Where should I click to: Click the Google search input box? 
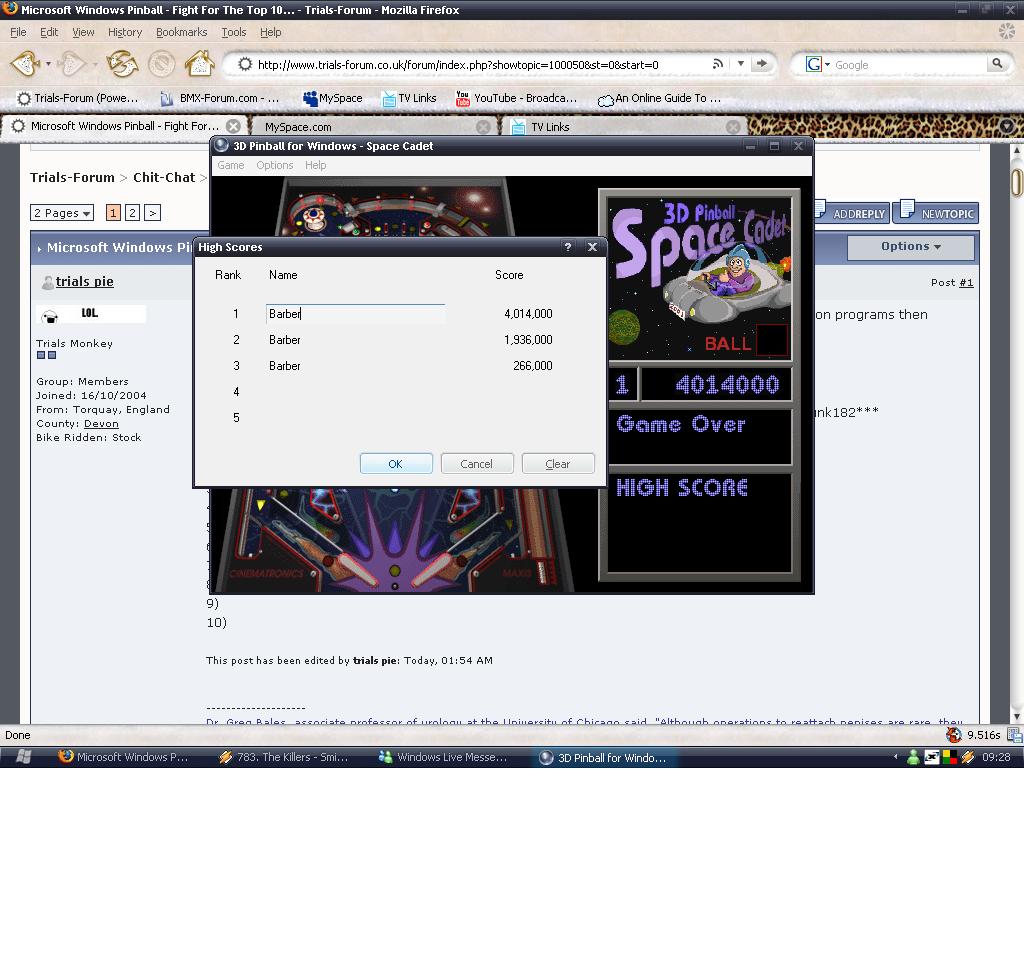click(x=910, y=65)
